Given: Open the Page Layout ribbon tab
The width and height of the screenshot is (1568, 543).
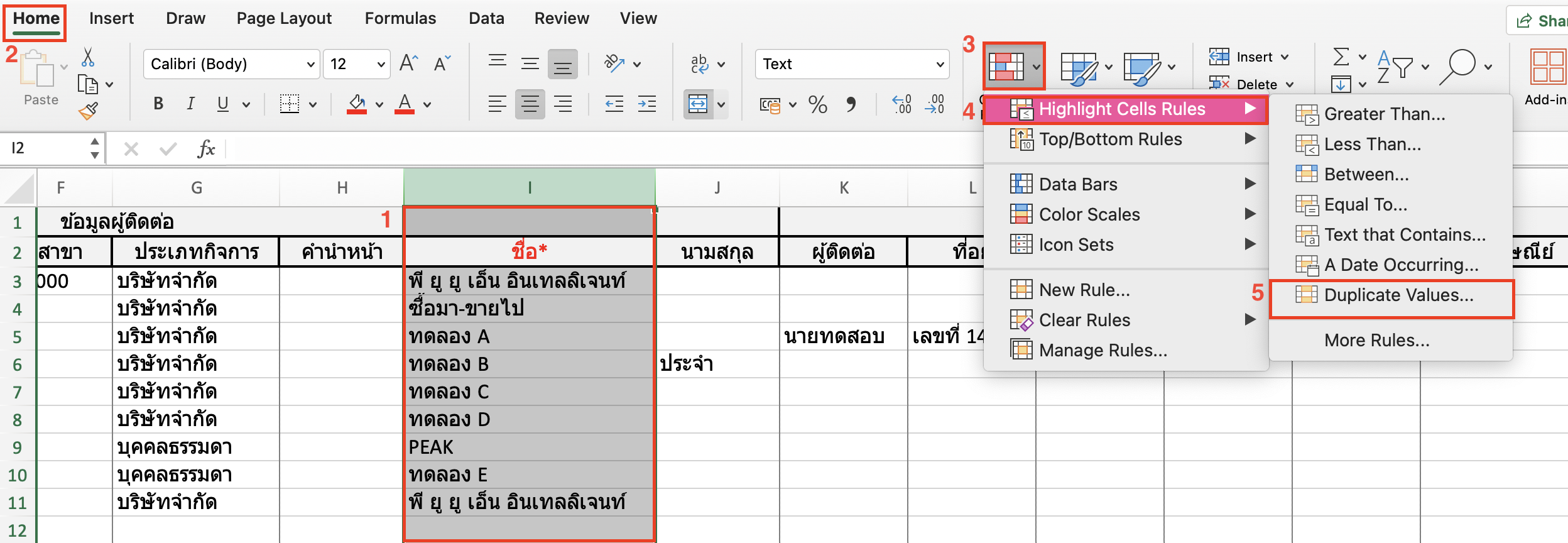Looking at the screenshot, I should [x=284, y=19].
